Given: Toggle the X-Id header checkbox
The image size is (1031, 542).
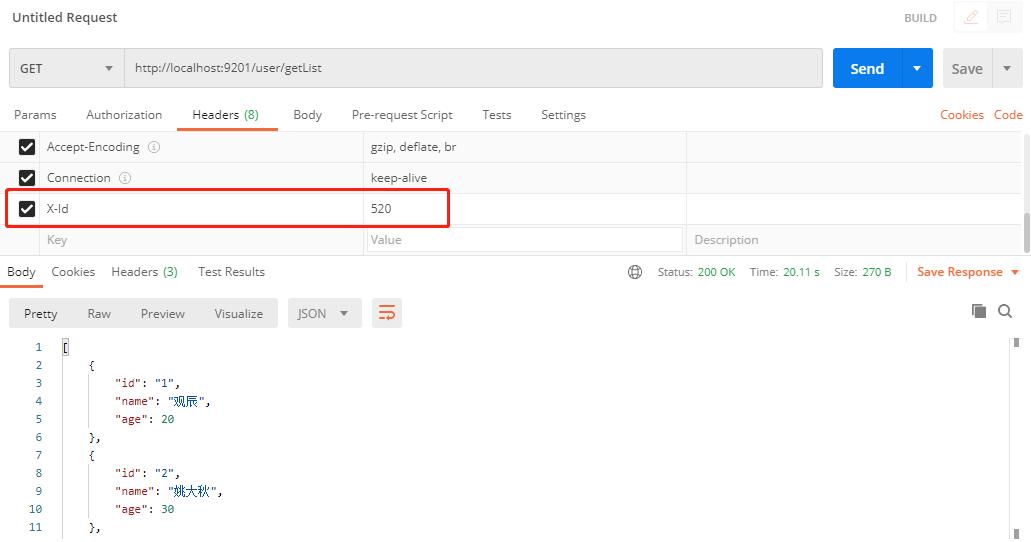Looking at the screenshot, I should [27, 209].
